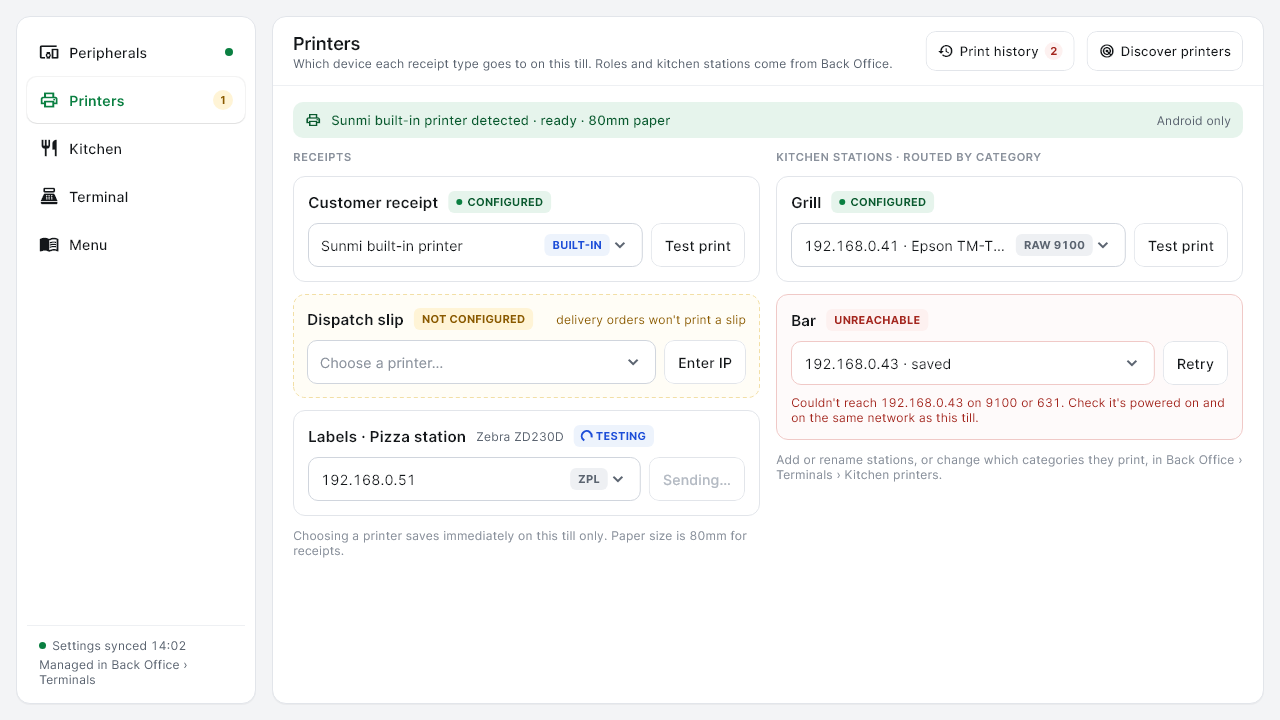Image resolution: width=1280 pixels, height=720 pixels.
Task: Click the TESTING spinner badge on Labels
Action: pos(614,436)
